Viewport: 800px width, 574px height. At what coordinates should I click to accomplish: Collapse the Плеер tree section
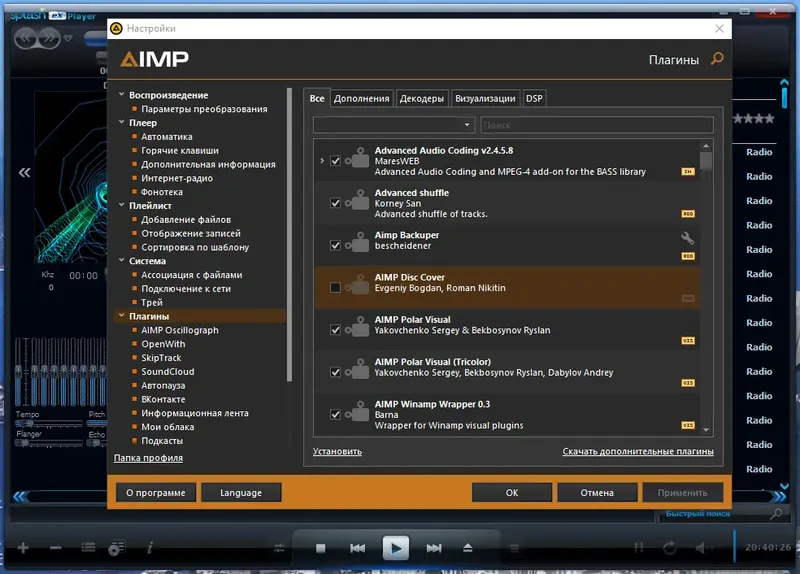click(121, 122)
